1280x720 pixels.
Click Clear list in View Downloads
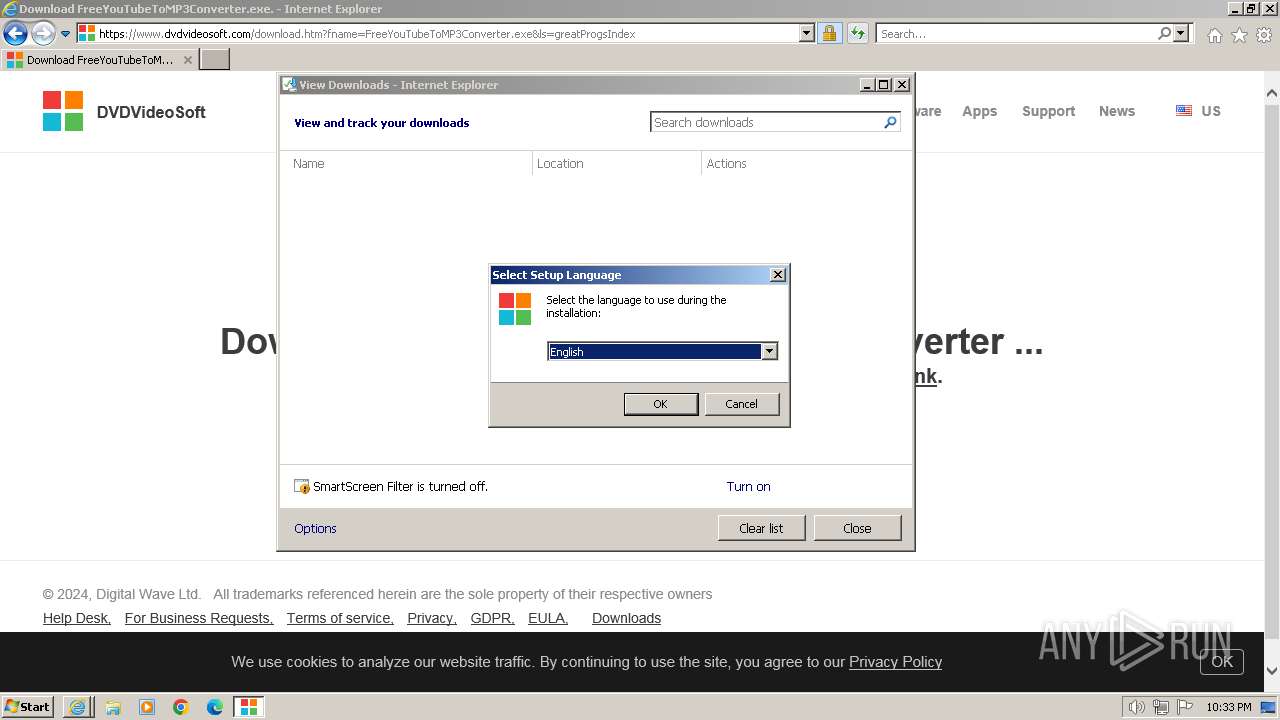click(761, 528)
